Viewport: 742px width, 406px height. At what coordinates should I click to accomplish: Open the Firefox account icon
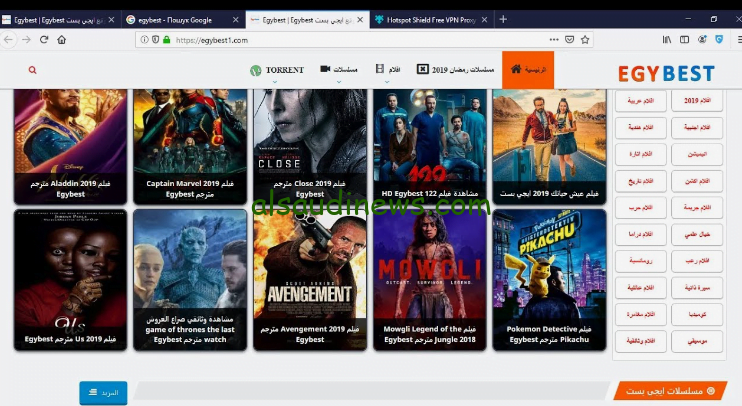(x=702, y=40)
